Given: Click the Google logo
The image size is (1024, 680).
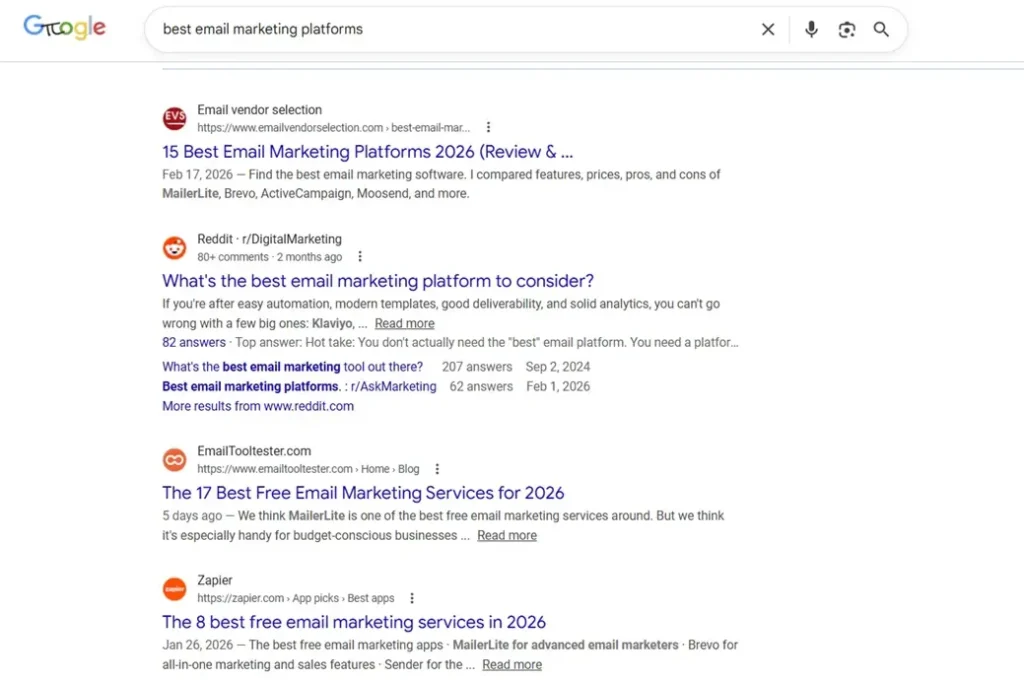Looking at the screenshot, I should [x=64, y=28].
